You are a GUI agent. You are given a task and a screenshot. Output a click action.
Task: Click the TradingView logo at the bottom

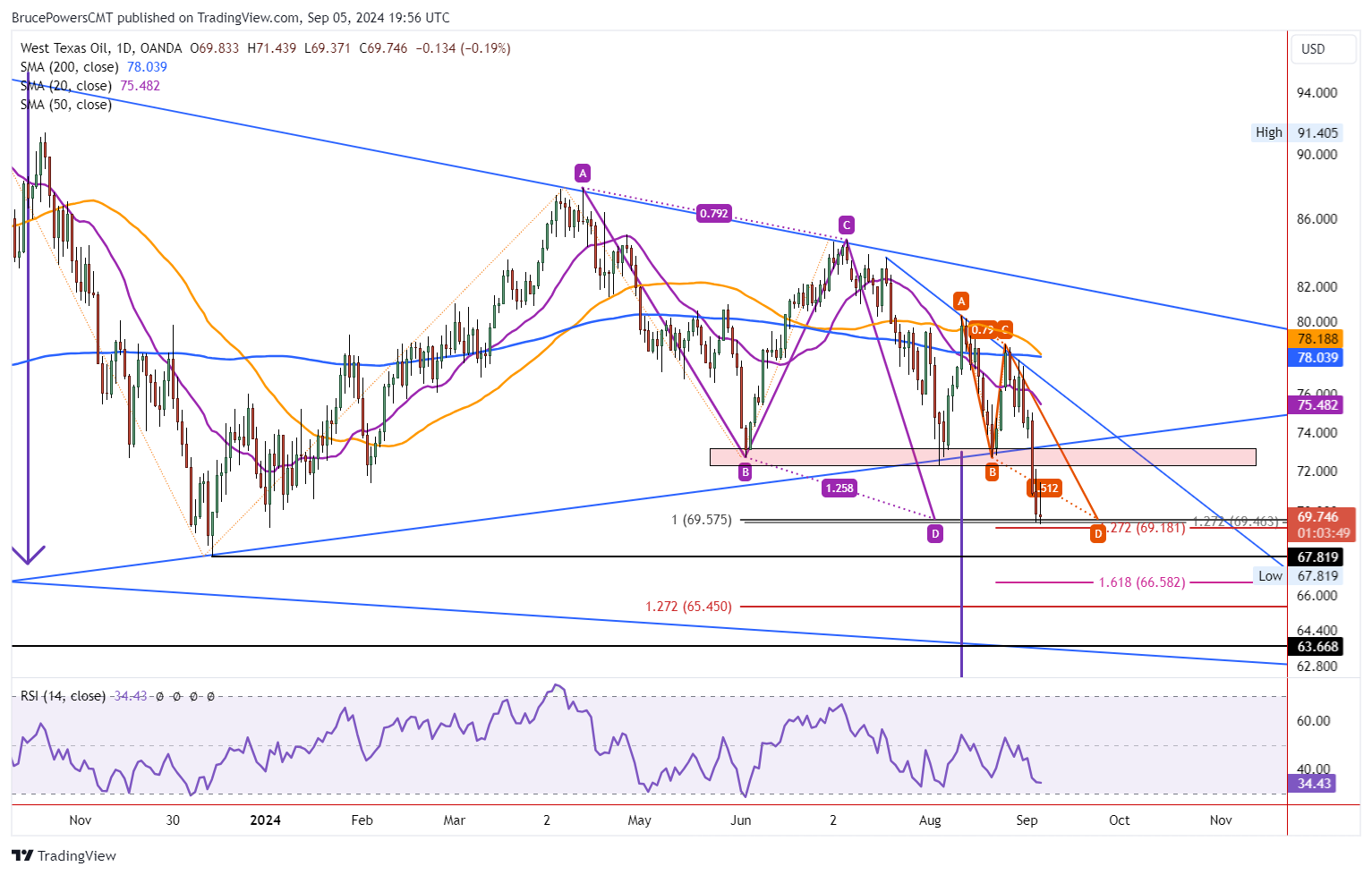pyautogui.click(x=64, y=856)
